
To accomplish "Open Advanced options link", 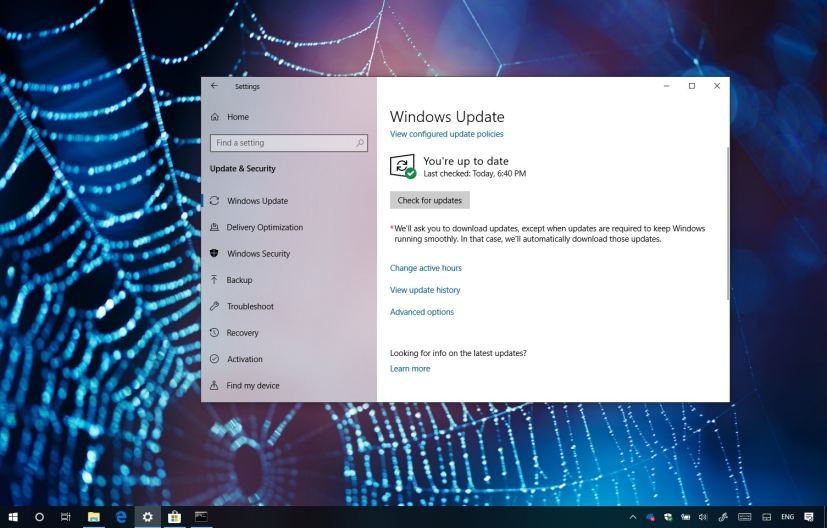I will (x=422, y=312).
